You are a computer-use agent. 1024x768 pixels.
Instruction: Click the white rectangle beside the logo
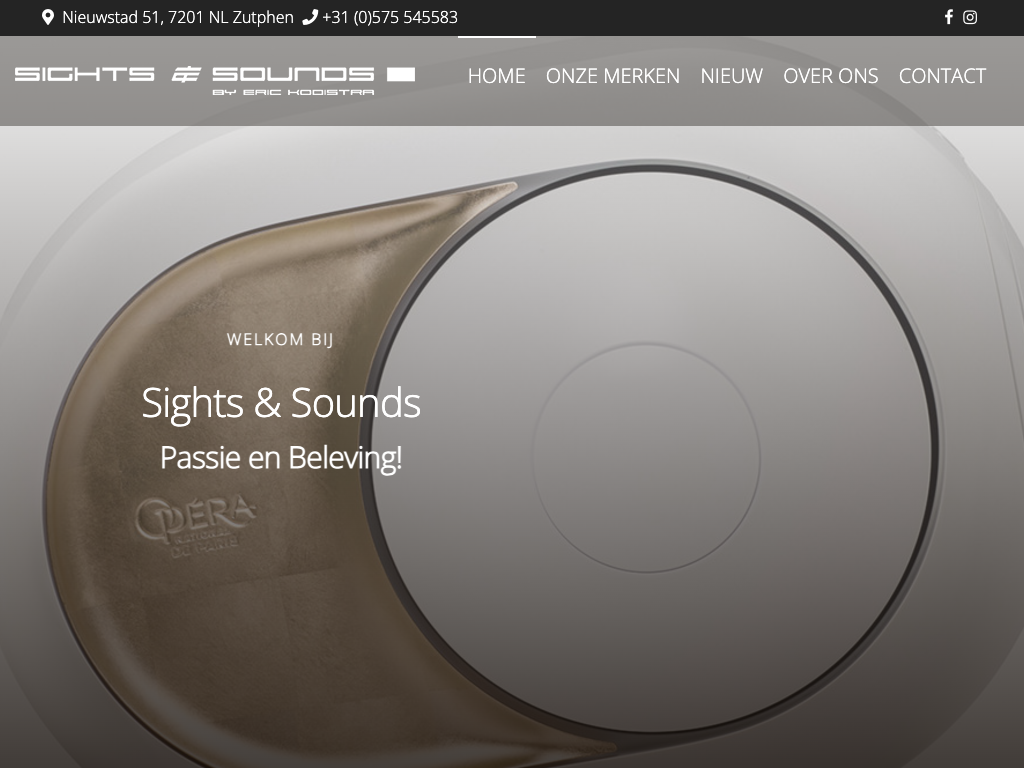(401, 74)
